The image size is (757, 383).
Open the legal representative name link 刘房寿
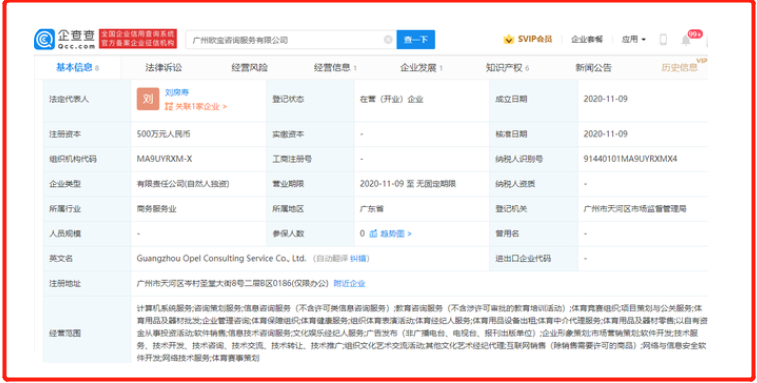coord(177,92)
